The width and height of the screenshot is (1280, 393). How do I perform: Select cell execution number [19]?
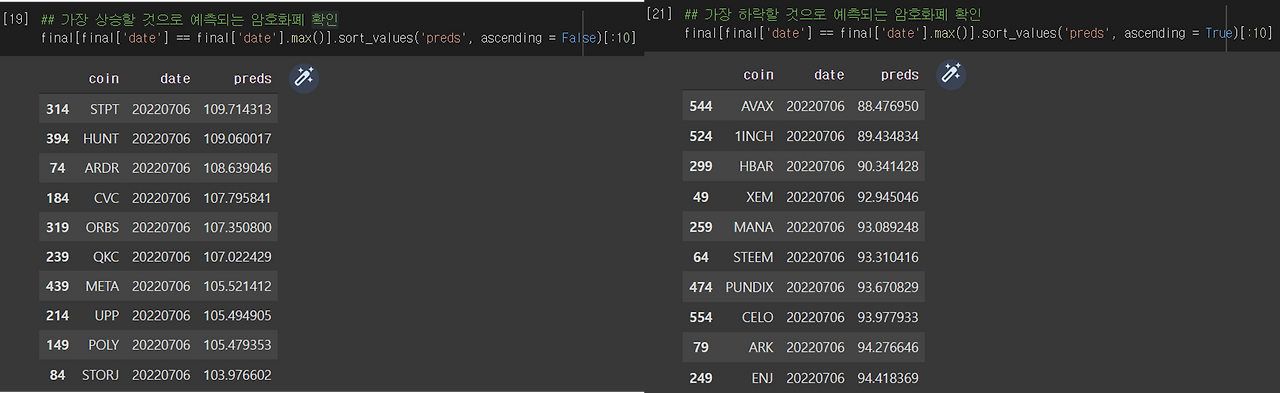[x=17, y=18]
